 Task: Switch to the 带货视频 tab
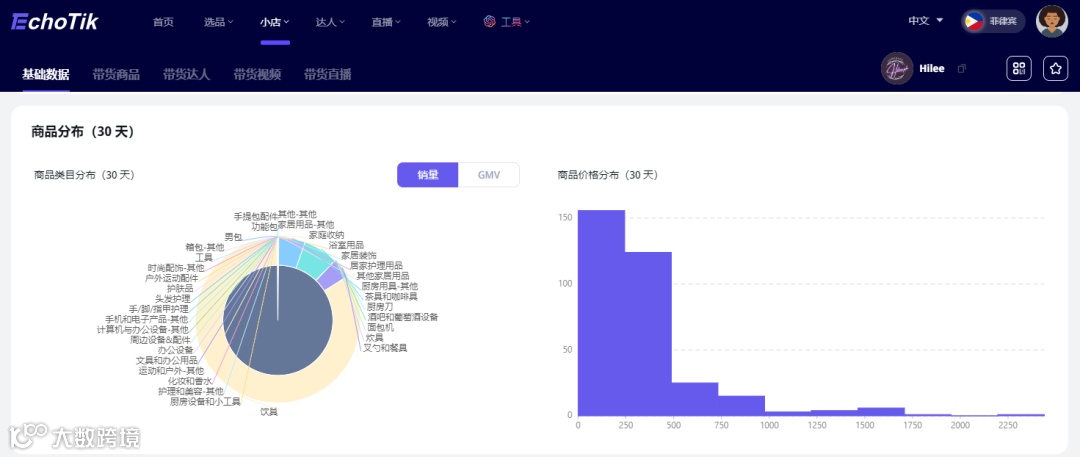tap(257, 74)
